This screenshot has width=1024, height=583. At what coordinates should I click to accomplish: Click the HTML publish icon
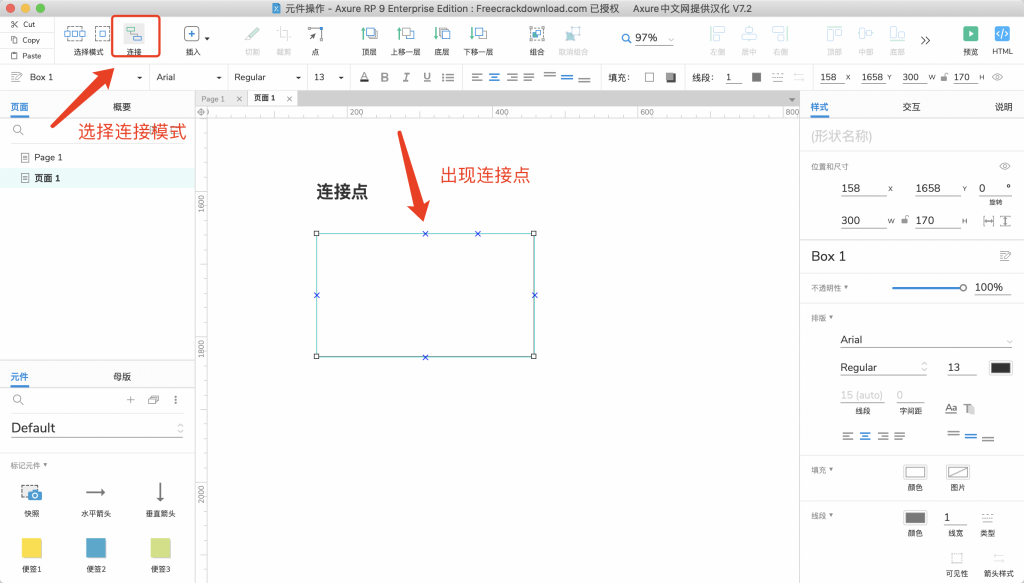coord(1002,35)
